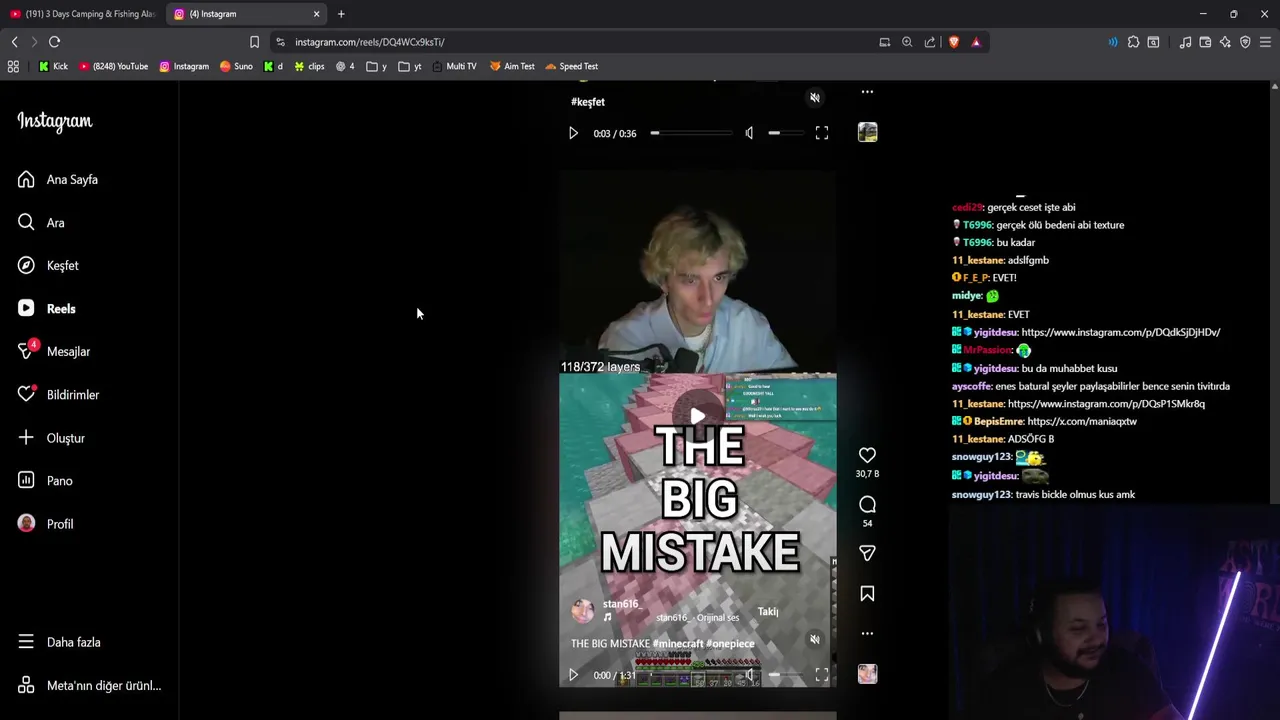Click Takip to follow stan616_
This screenshot has width=1280, height=720.
coord(768,612)
